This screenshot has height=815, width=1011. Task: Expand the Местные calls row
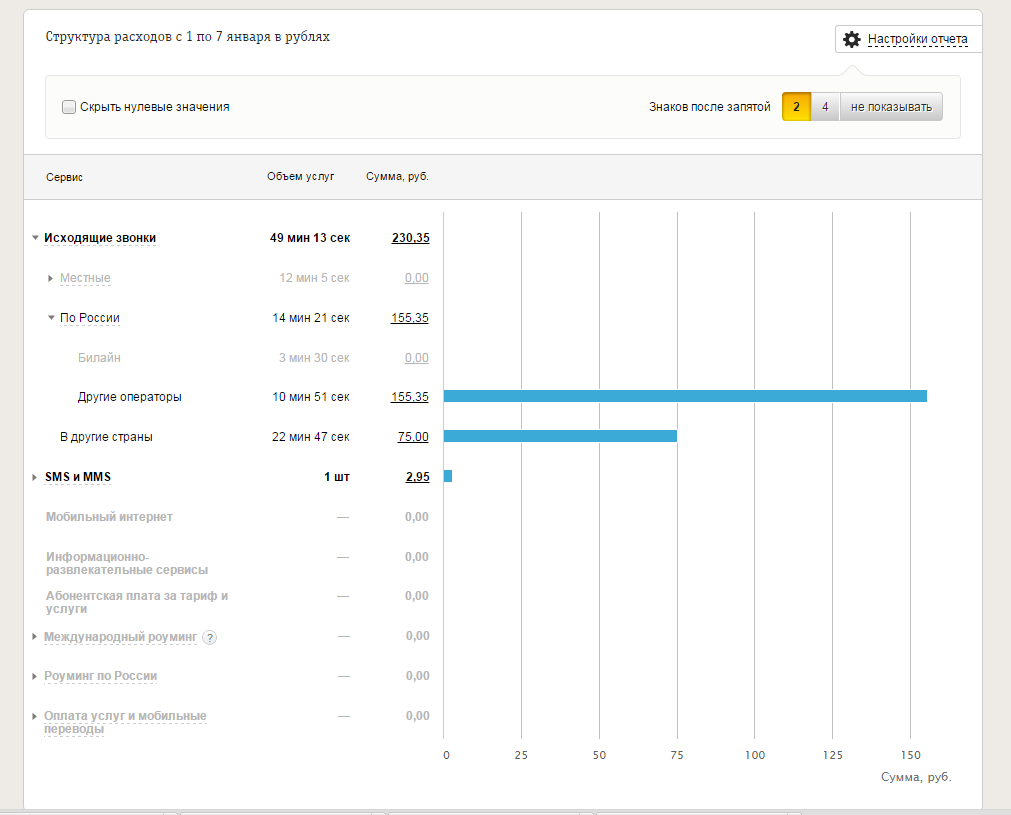point(51,278)
